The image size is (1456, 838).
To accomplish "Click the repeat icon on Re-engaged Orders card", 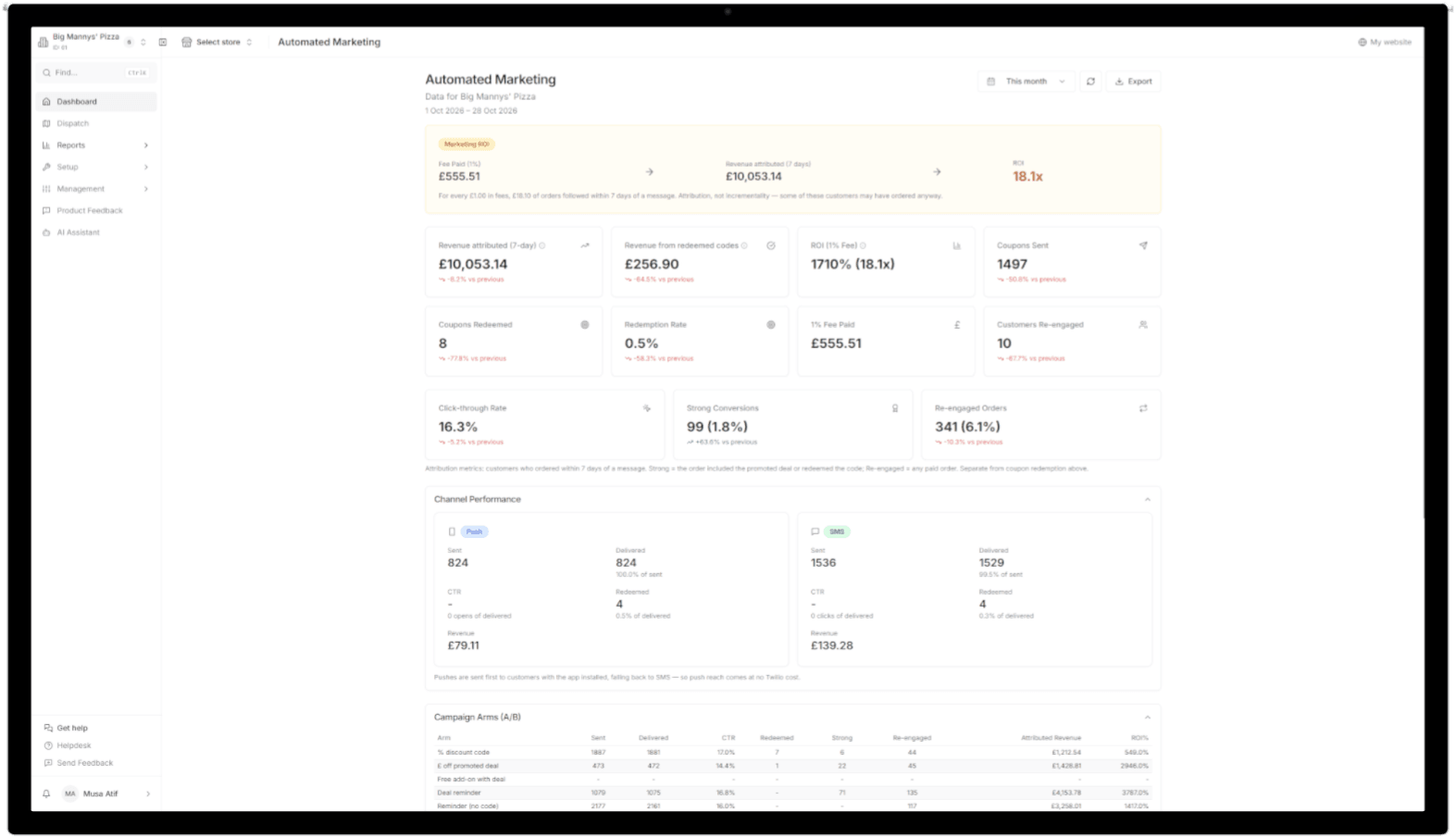I will (x=1143, y=408).
